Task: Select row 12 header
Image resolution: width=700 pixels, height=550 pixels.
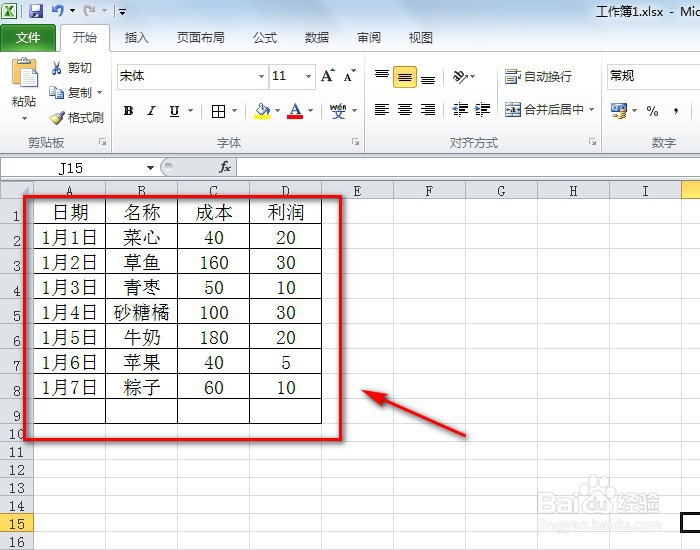Action: click(x=17, y=470)
